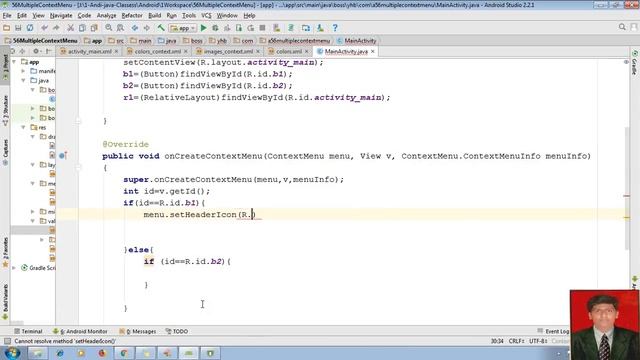The width and height of the screenshot is (640, 360).
Task: Open the Event Log panel
Action: coord(553,331)
